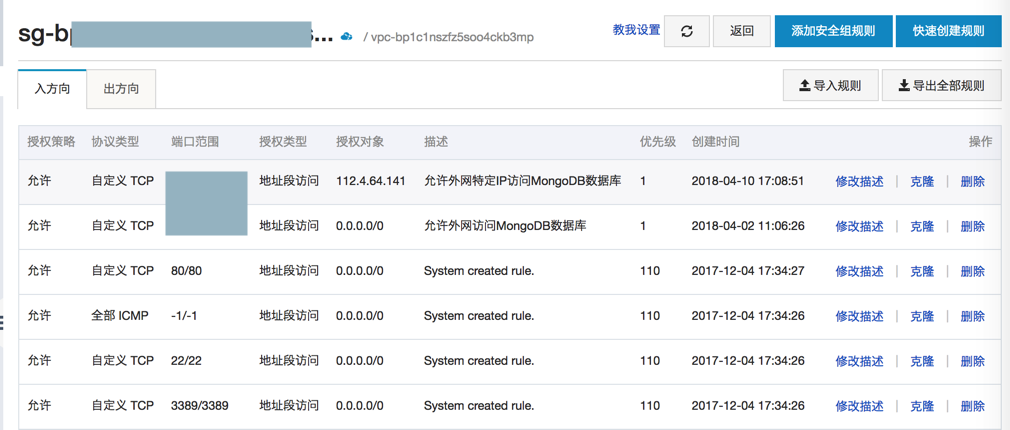1010x430 pixels.
Task: Delete the port 22/22 rule
Action: [x=972, y=362]
